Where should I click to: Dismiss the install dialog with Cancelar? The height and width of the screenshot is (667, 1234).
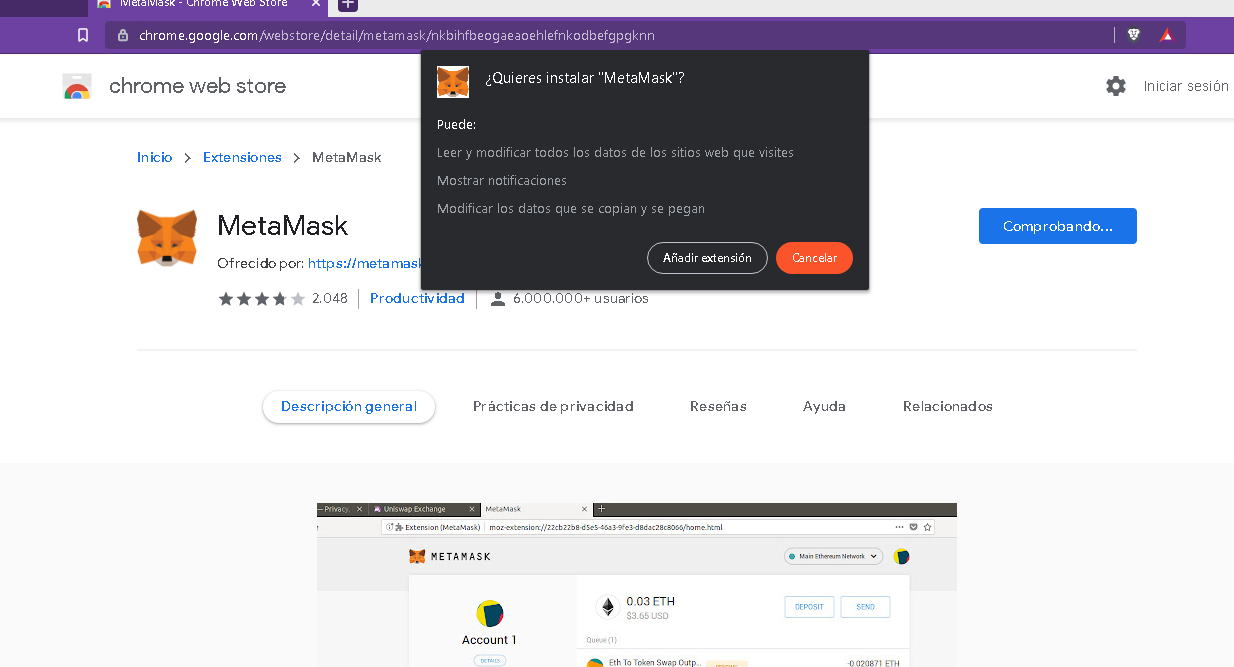(814, 258)
